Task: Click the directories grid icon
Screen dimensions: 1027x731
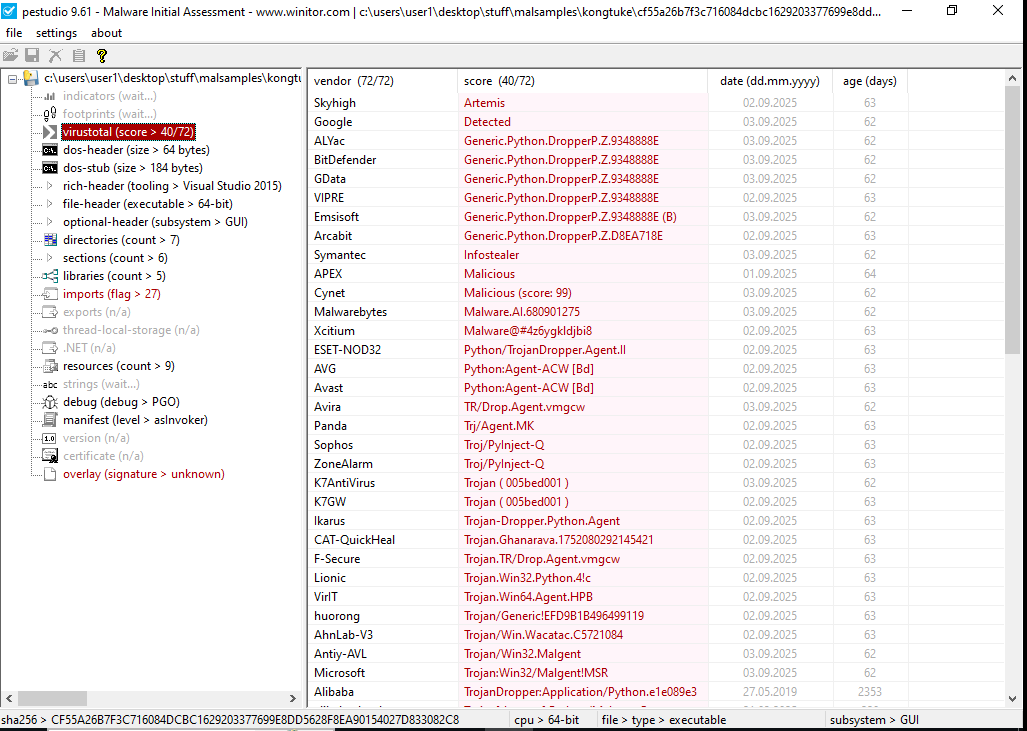Action: pos(50,240)
